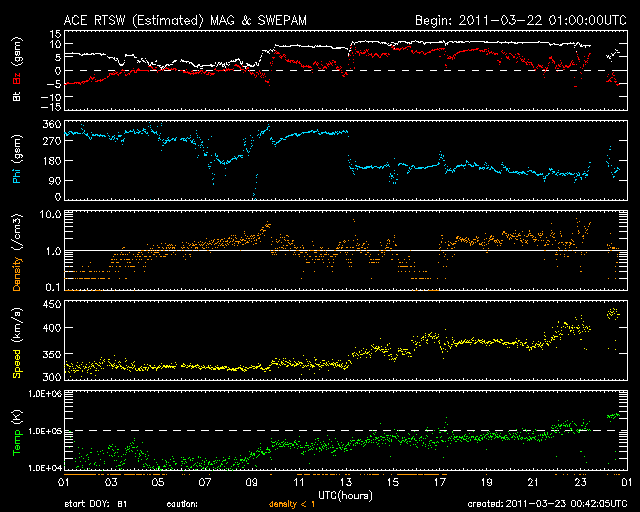Click the '17' hour label on time axis

440,483
